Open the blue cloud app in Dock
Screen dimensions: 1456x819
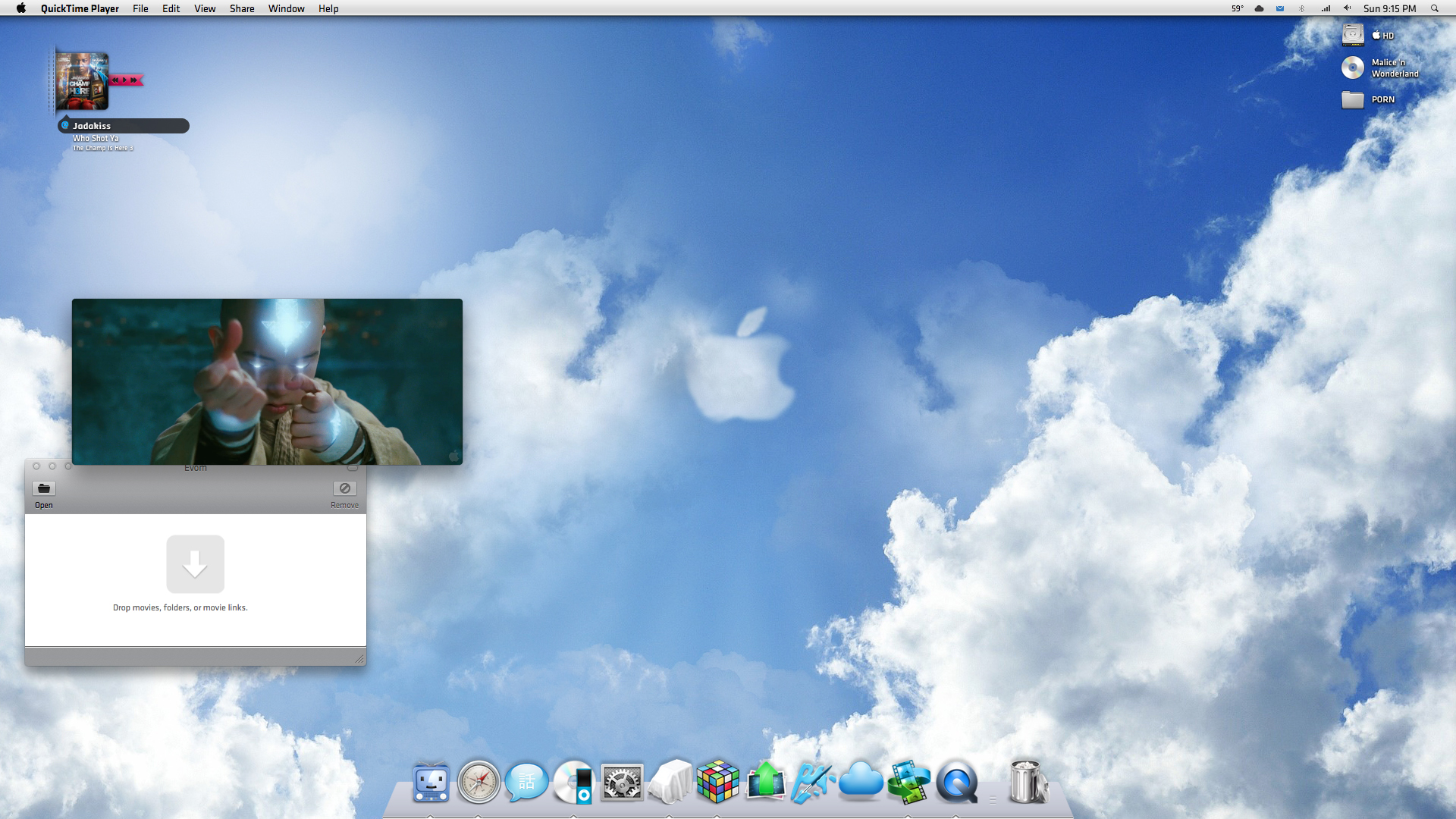(x=861, y=780)
